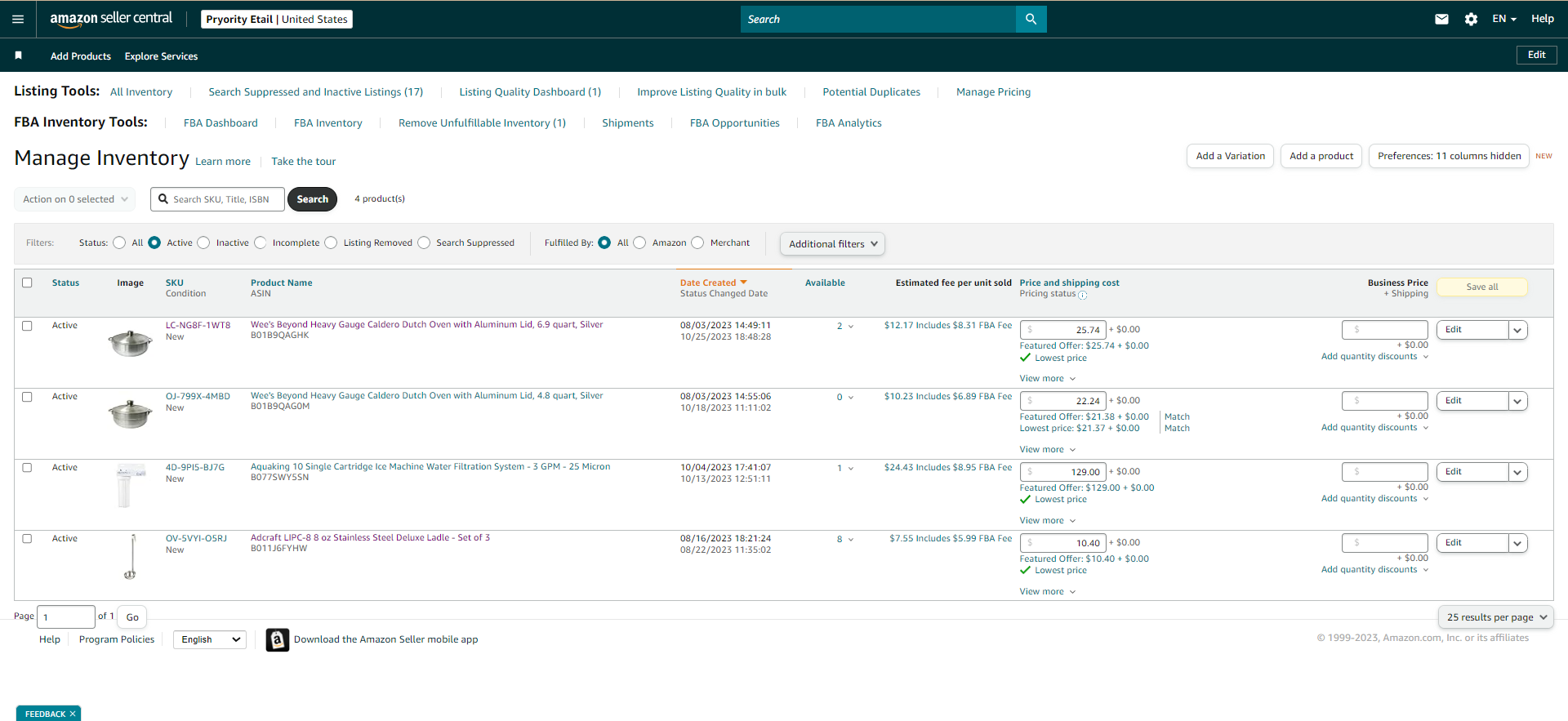Check the row for SKU LC-NG8F-1WT8
The width and height of the screenshot is (1568, 721).
point(27,325)
